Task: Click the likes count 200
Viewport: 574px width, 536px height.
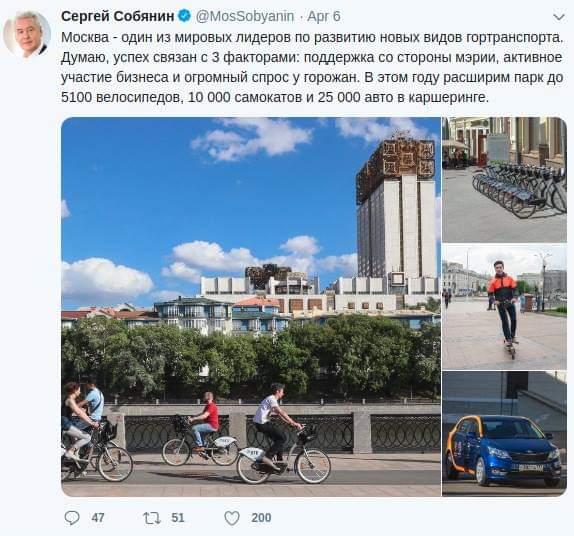Action: click(261, 518)
